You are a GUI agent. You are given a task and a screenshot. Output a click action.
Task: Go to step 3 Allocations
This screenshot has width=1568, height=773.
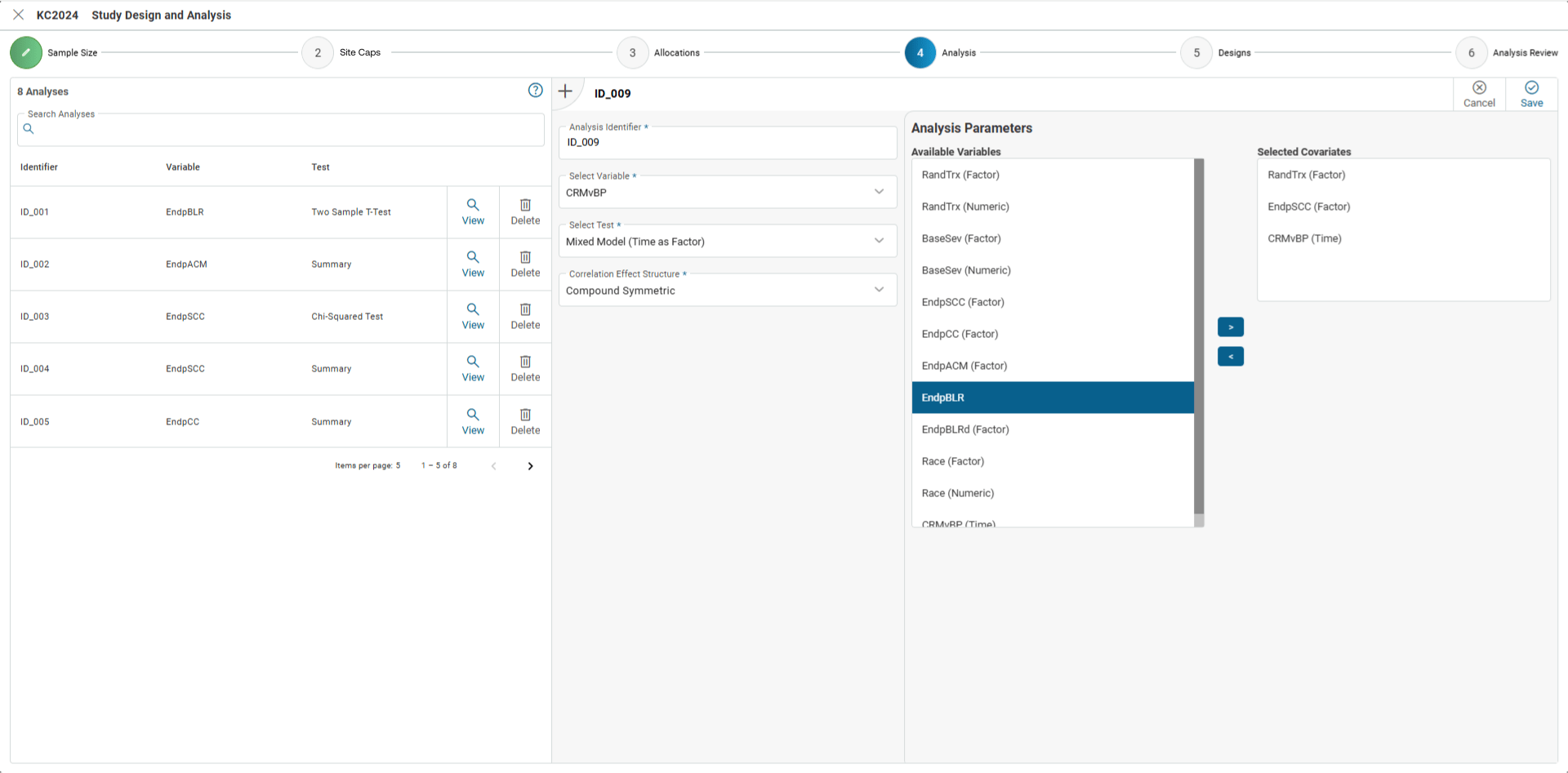[632, 52]
